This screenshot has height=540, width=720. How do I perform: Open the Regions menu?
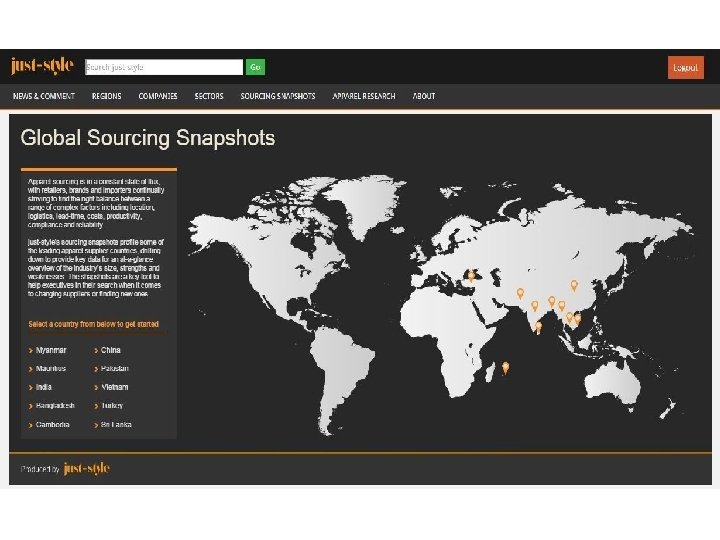click(x=107, y=96)
